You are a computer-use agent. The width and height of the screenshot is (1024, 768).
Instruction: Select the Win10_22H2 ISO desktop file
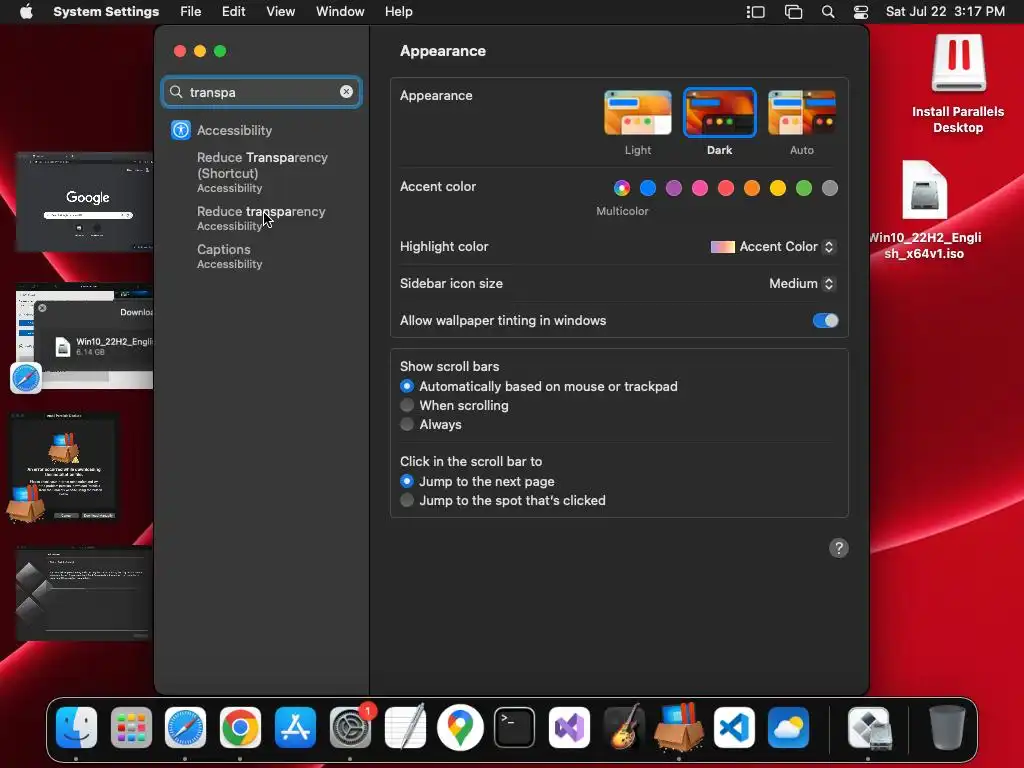coord(925,210)
